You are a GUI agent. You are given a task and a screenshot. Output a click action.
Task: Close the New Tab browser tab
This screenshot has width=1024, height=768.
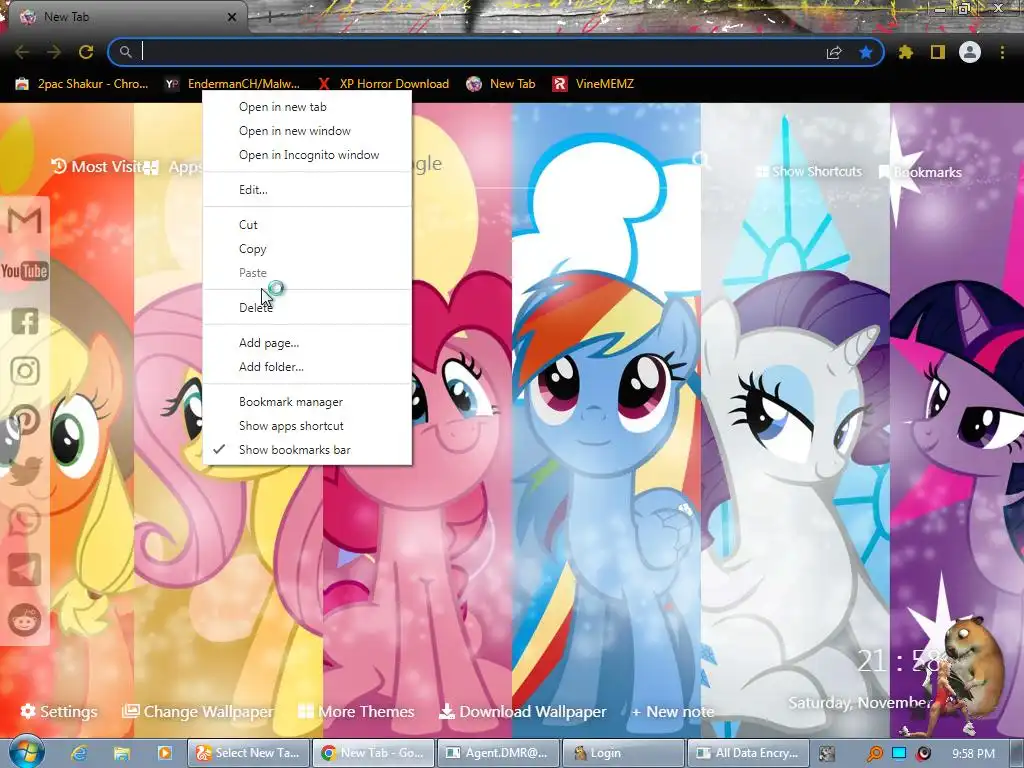(x=231, y=17)
